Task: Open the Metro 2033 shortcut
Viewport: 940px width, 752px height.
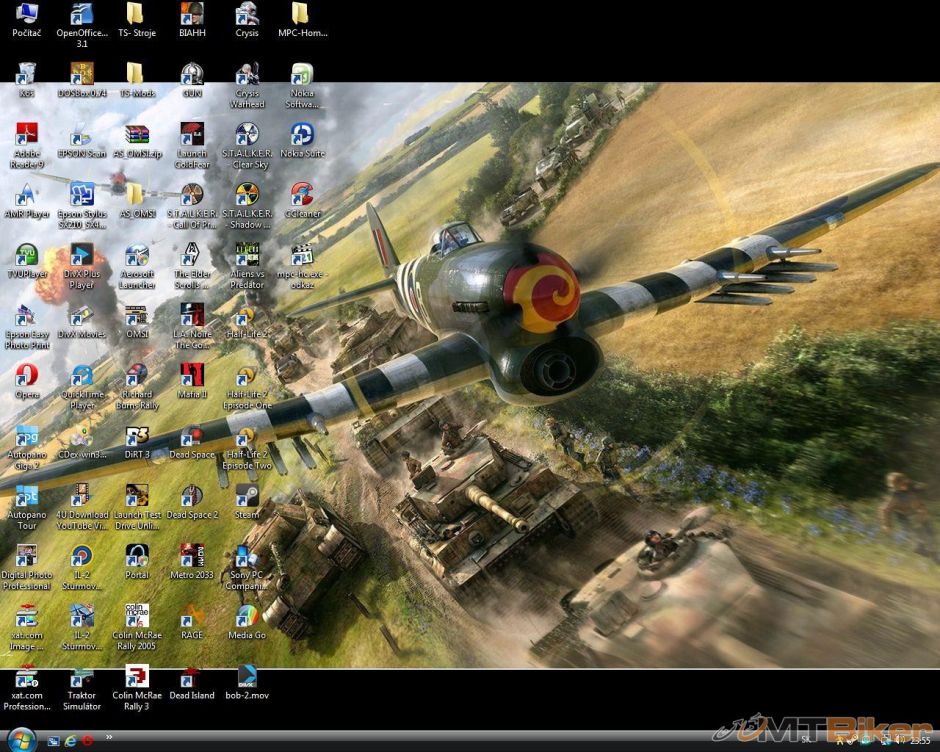Action: 192,557
